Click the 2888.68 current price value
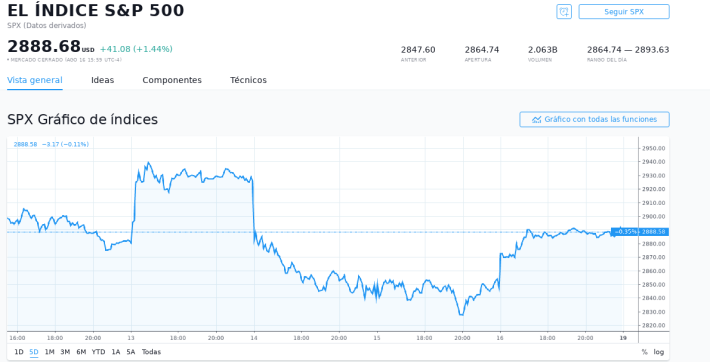The height and width of the screenshot is (362, 710). 44,46
